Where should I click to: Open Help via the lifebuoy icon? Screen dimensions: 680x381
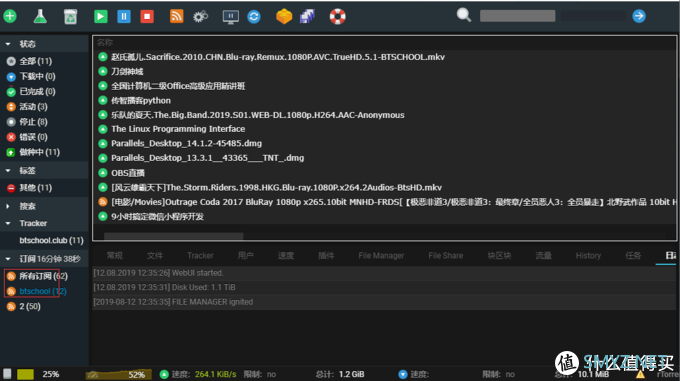point(337,16)
